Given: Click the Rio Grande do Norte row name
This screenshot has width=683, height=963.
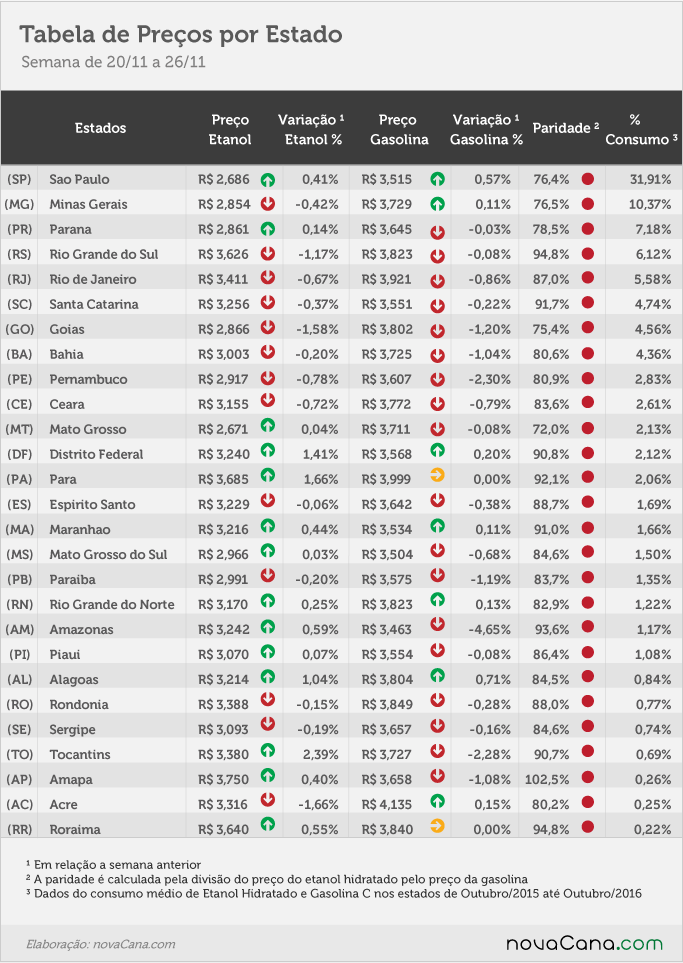Looking at the screenshot, I should [112, 604].
